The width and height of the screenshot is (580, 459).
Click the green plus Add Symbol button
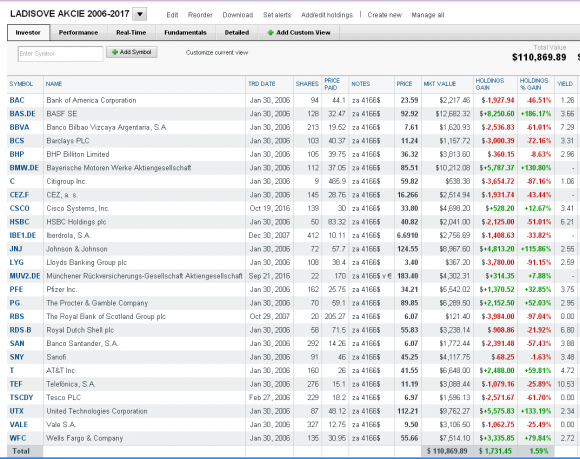(x=132, y=52)
